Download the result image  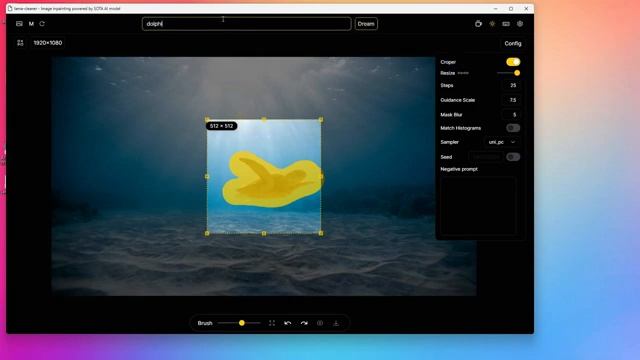[x=336, y=323]
